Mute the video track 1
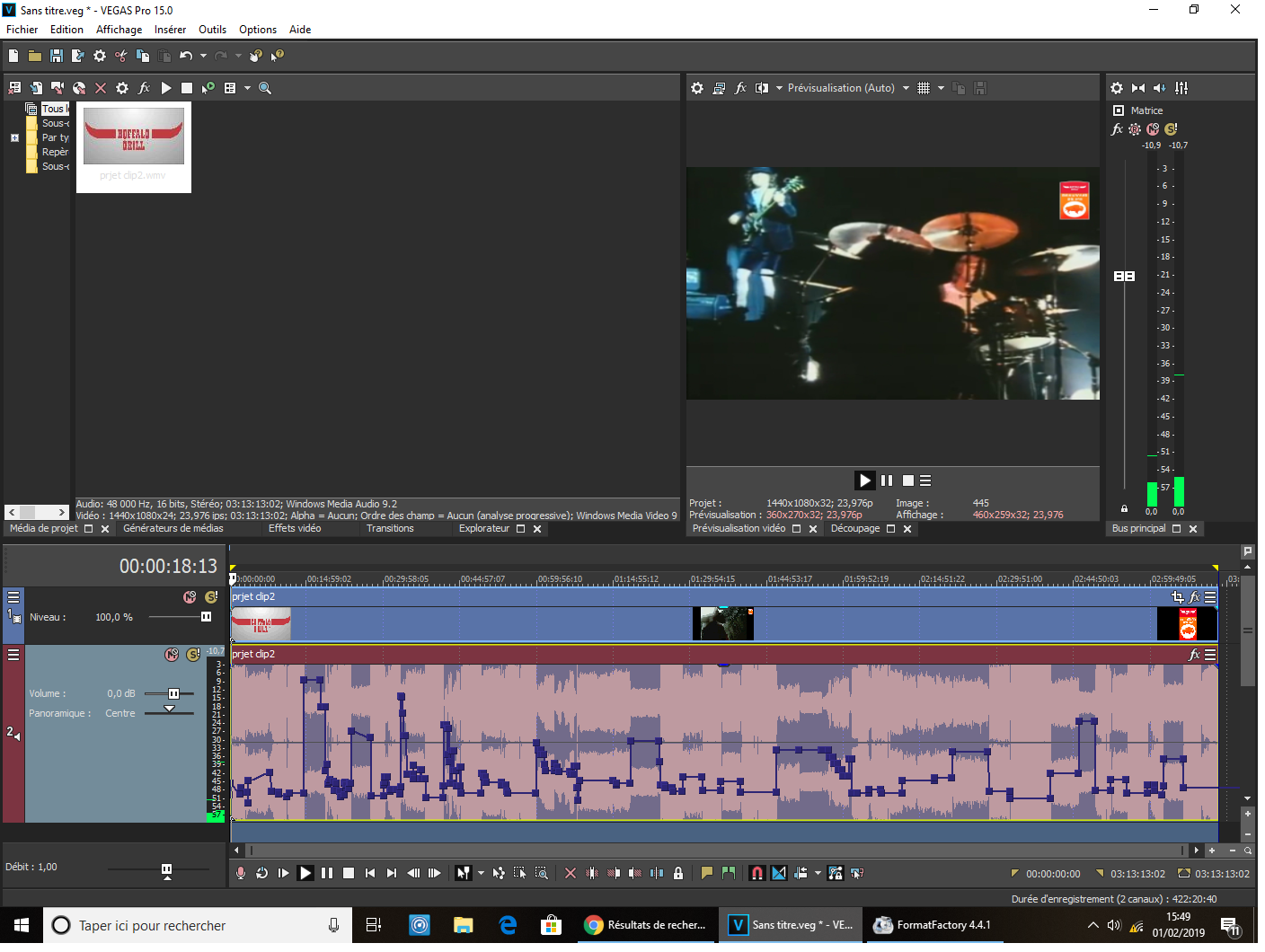The height and width of the screenshot is (952, 1265). coord(190,597)
